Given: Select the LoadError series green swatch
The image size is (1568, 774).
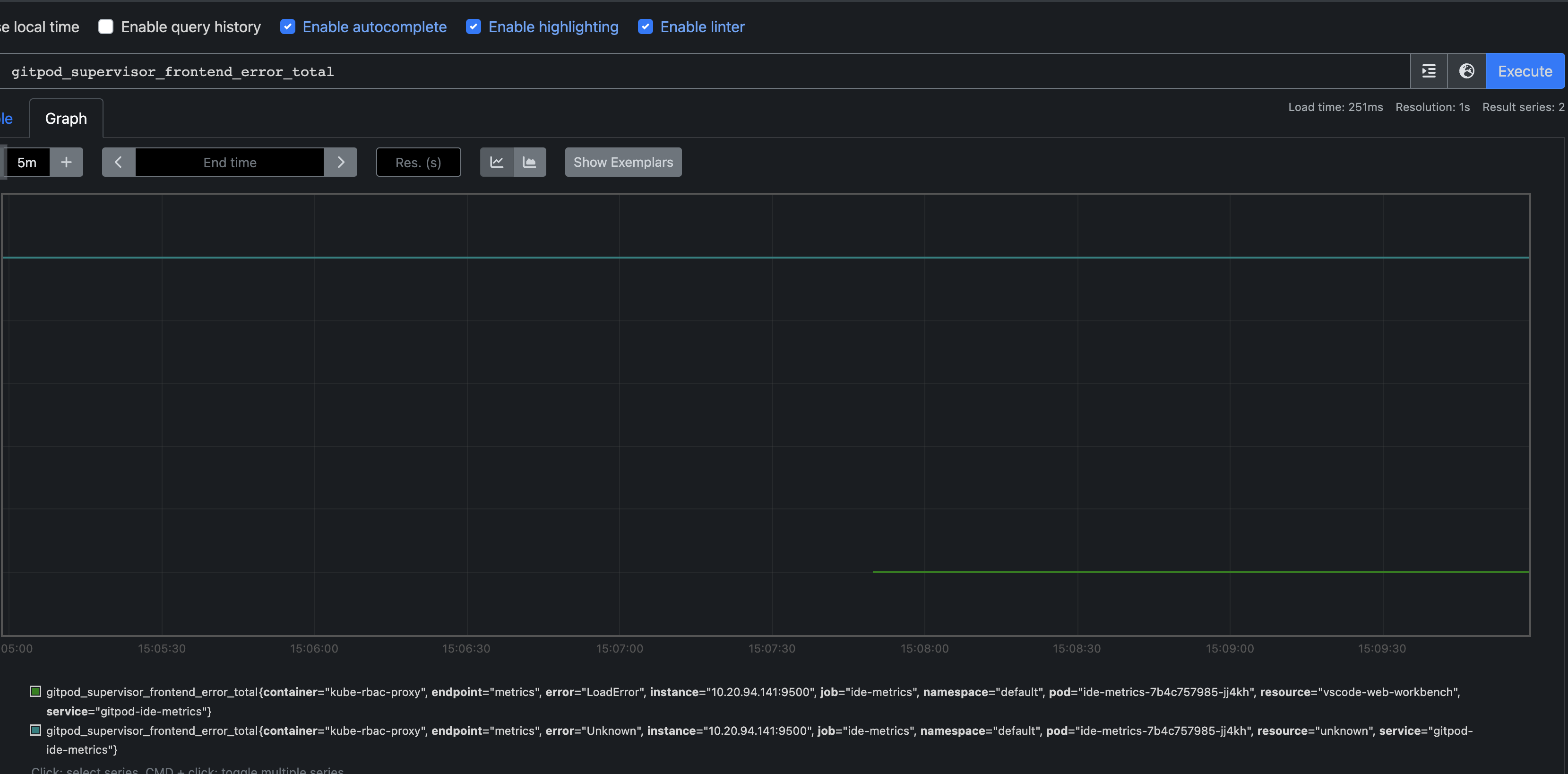Looking at the screenshot, I should 36,691.
